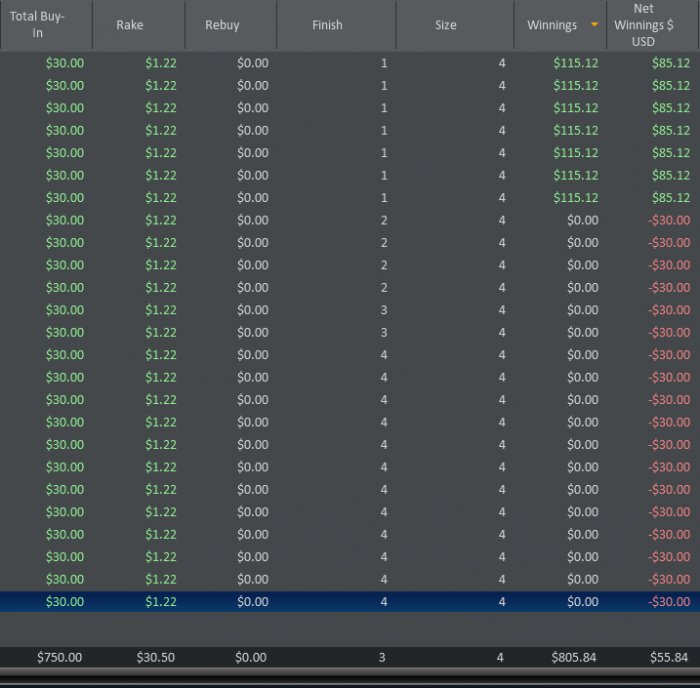The height and width of the screenshot is (688, 700).
Task: Click $85.12 net winnings in the topmost row
Action: coord(671,63)
